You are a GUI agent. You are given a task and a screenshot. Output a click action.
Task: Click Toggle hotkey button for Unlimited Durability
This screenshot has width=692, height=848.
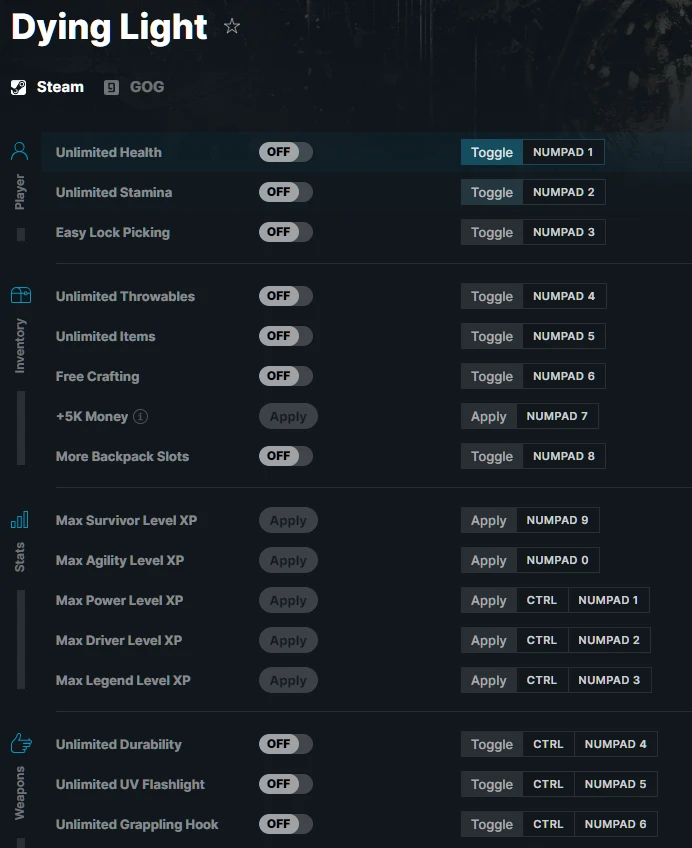[491, 744]
